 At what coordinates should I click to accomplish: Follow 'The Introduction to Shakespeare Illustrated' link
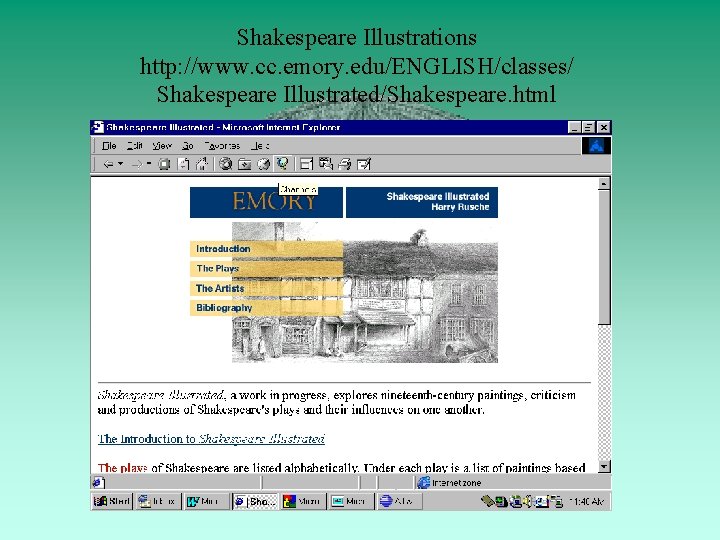tap(211, 439)
